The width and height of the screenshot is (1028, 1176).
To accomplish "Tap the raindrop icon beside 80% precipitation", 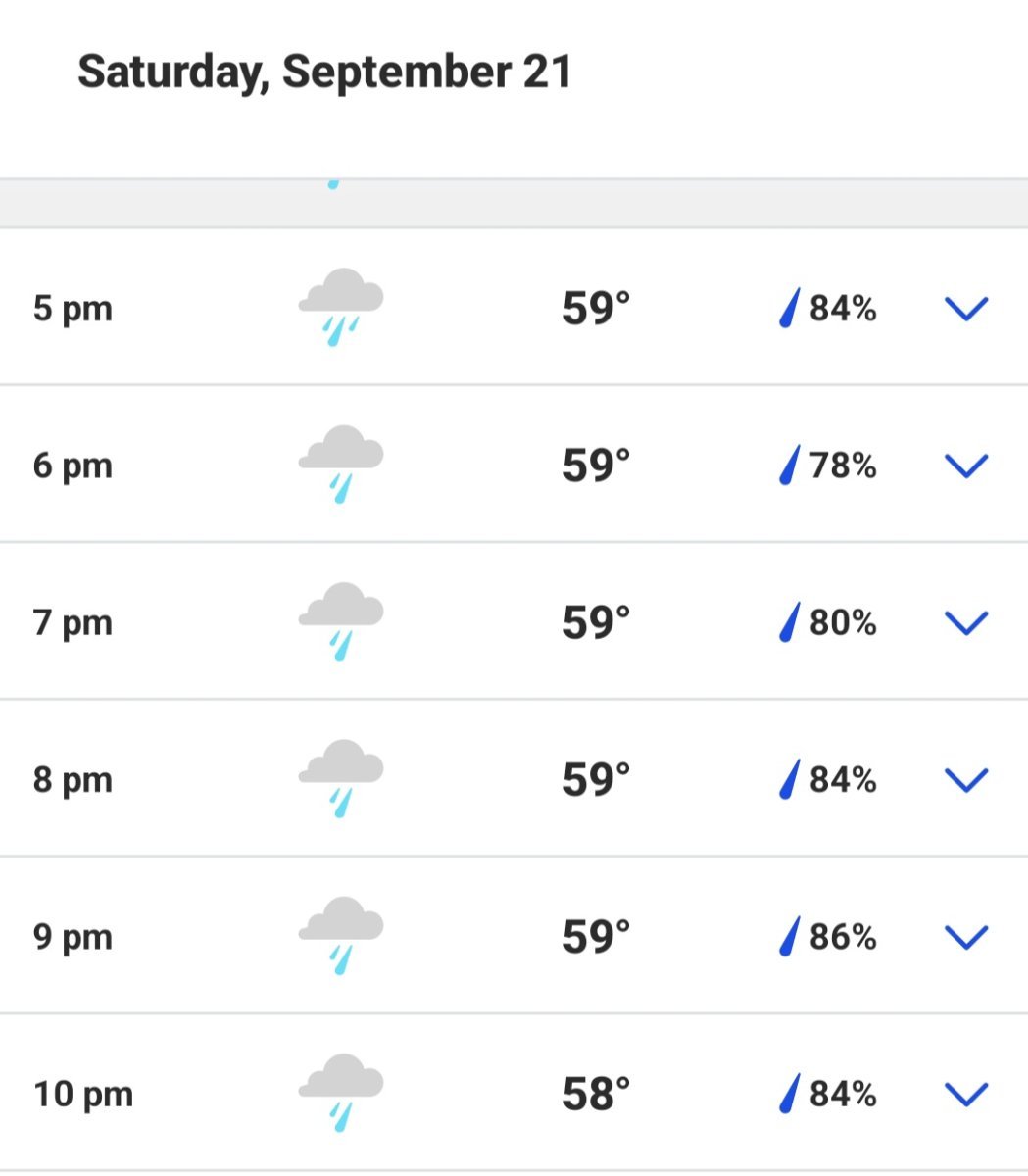I will pyautogui.click(x=789, y=621).
